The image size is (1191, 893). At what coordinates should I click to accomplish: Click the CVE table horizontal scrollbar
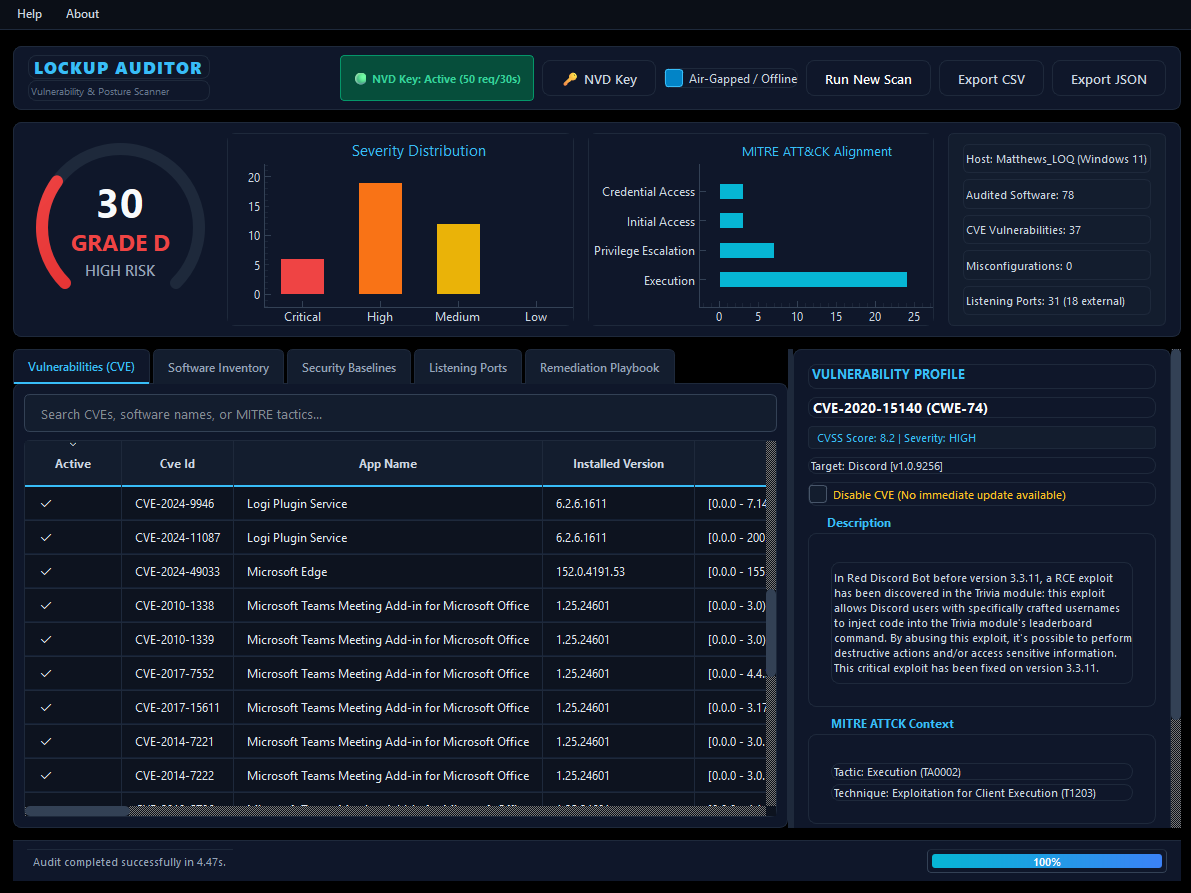[76, 811]
